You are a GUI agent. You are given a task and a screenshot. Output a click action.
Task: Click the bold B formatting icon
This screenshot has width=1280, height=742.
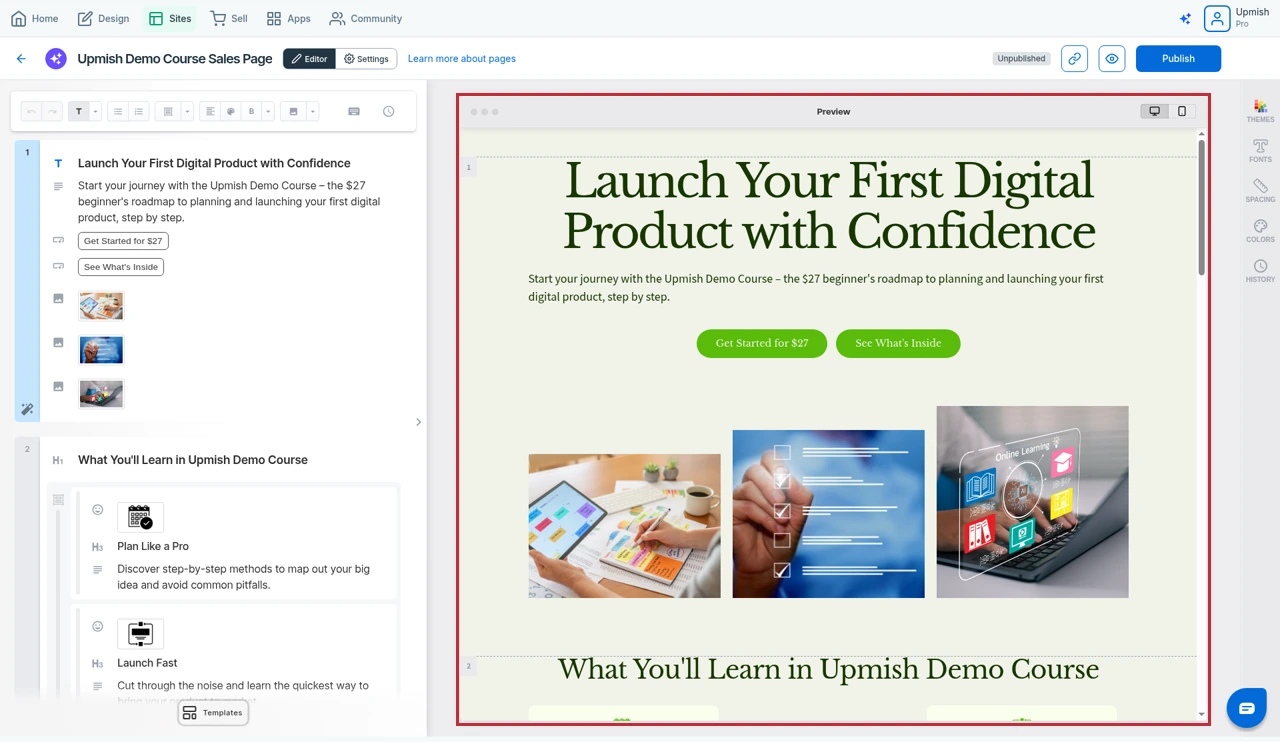(x=252, y=111)
